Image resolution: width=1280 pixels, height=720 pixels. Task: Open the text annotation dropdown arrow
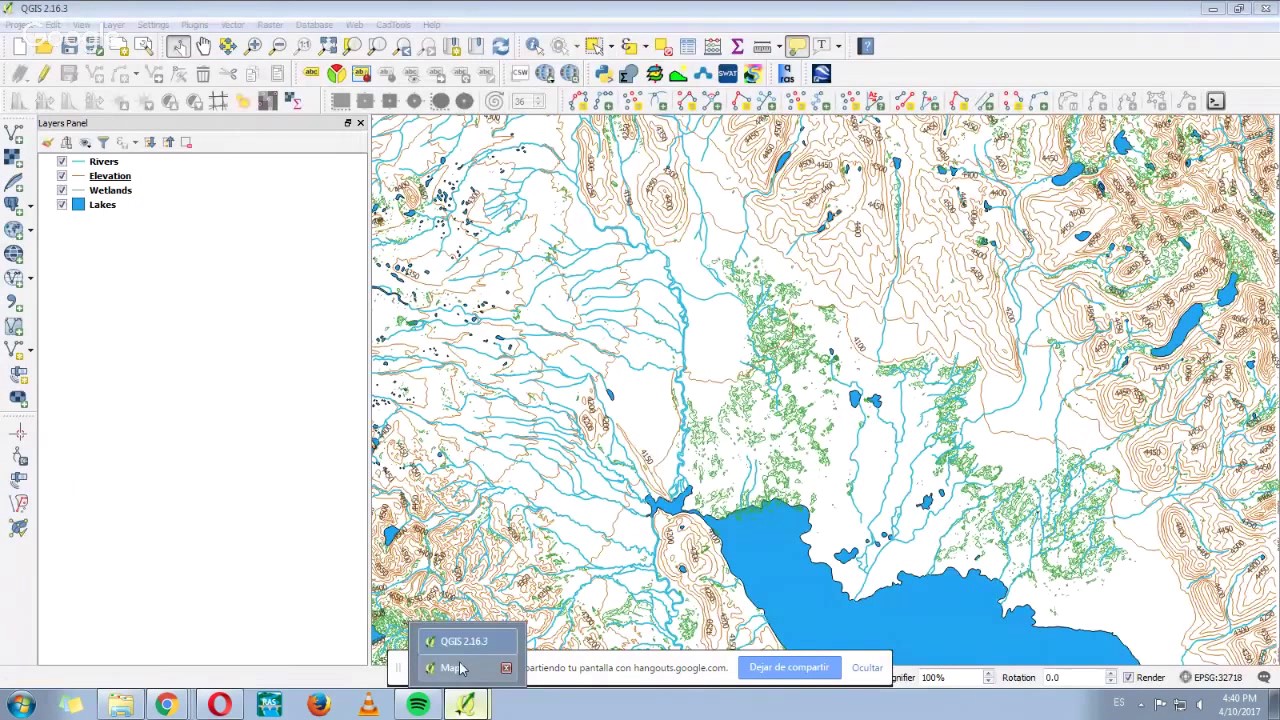[838, 46]
